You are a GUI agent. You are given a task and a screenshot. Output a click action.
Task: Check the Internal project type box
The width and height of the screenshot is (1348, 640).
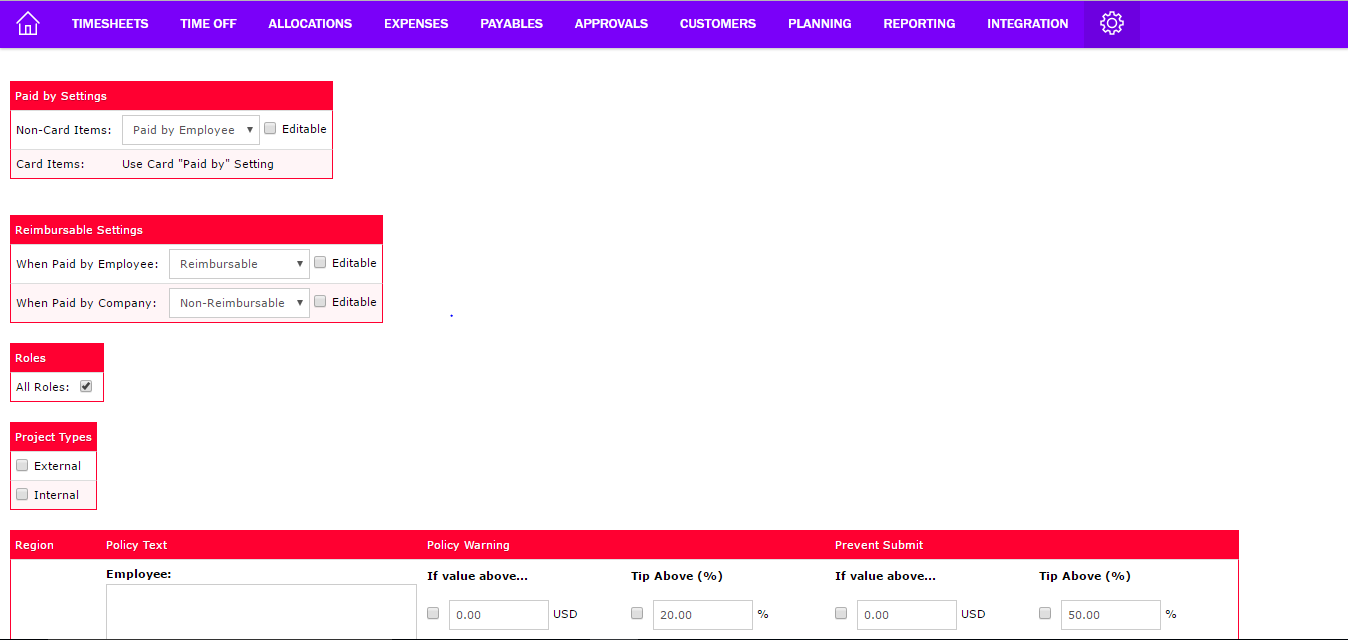tap(22, 494)
